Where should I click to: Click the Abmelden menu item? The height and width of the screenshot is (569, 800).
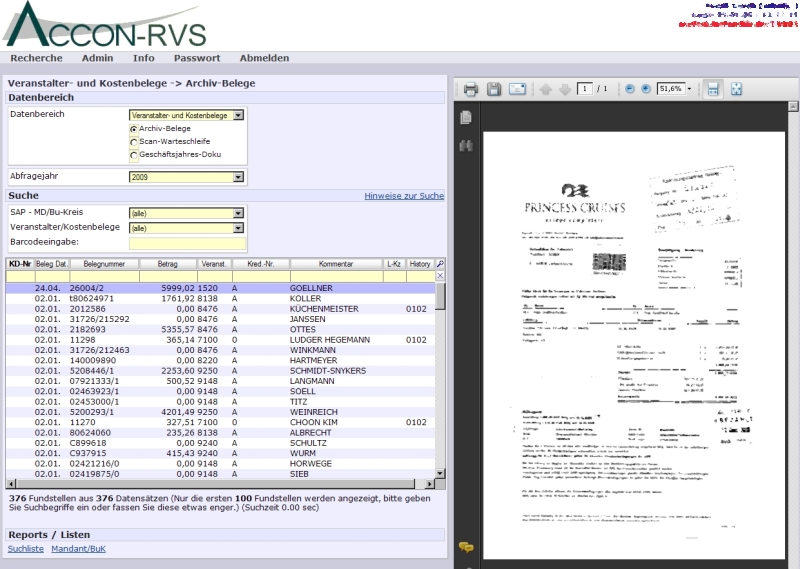click(x=264, y=58)
